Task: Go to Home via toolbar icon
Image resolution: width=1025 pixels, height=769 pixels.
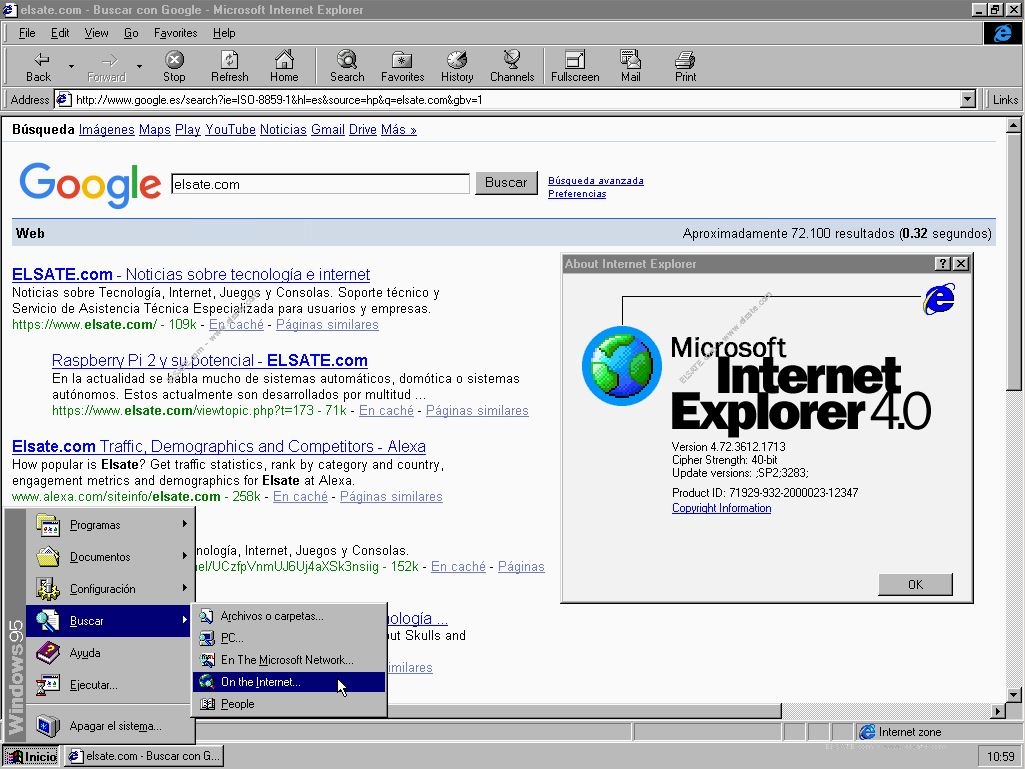Action: click(284, 66)
